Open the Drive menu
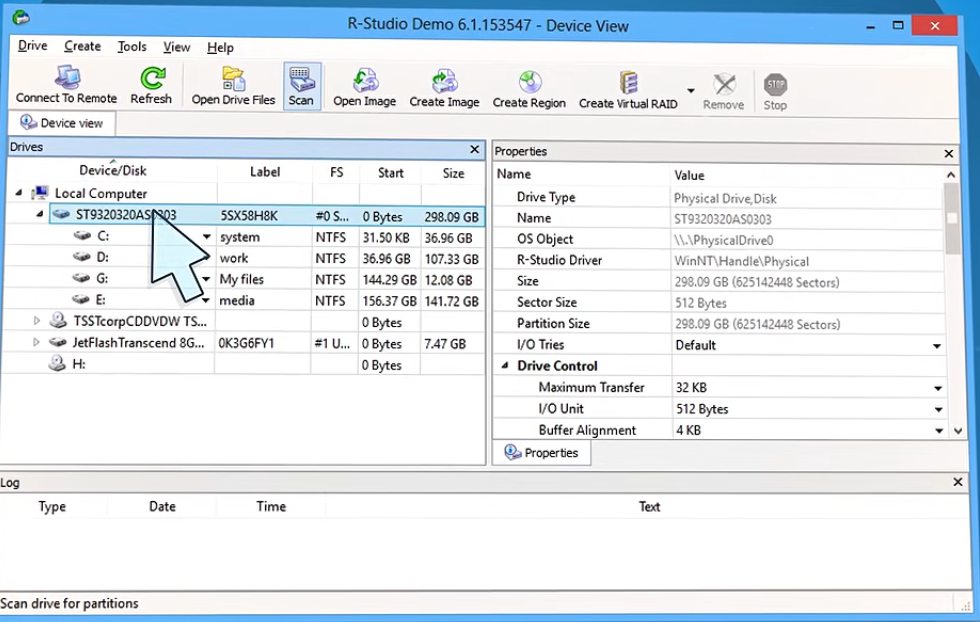The width and height of the screenshot is (980, 622). coord(32,46)
